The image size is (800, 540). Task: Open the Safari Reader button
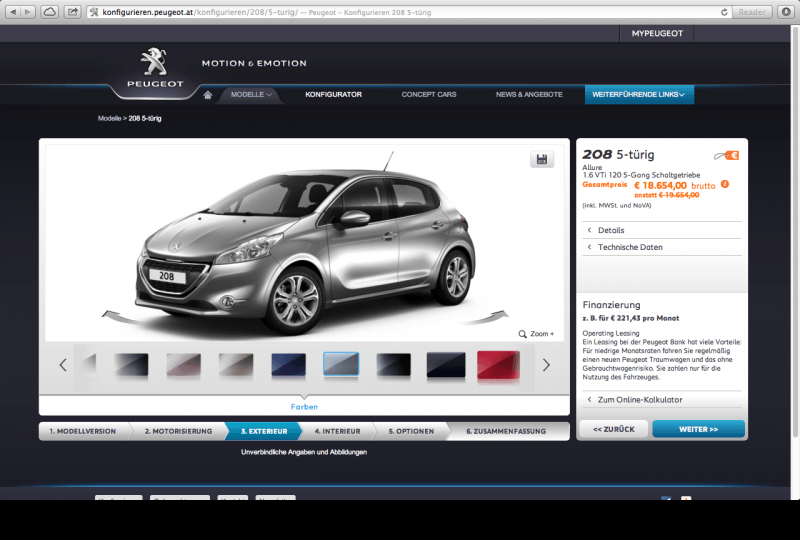point(752,12)
